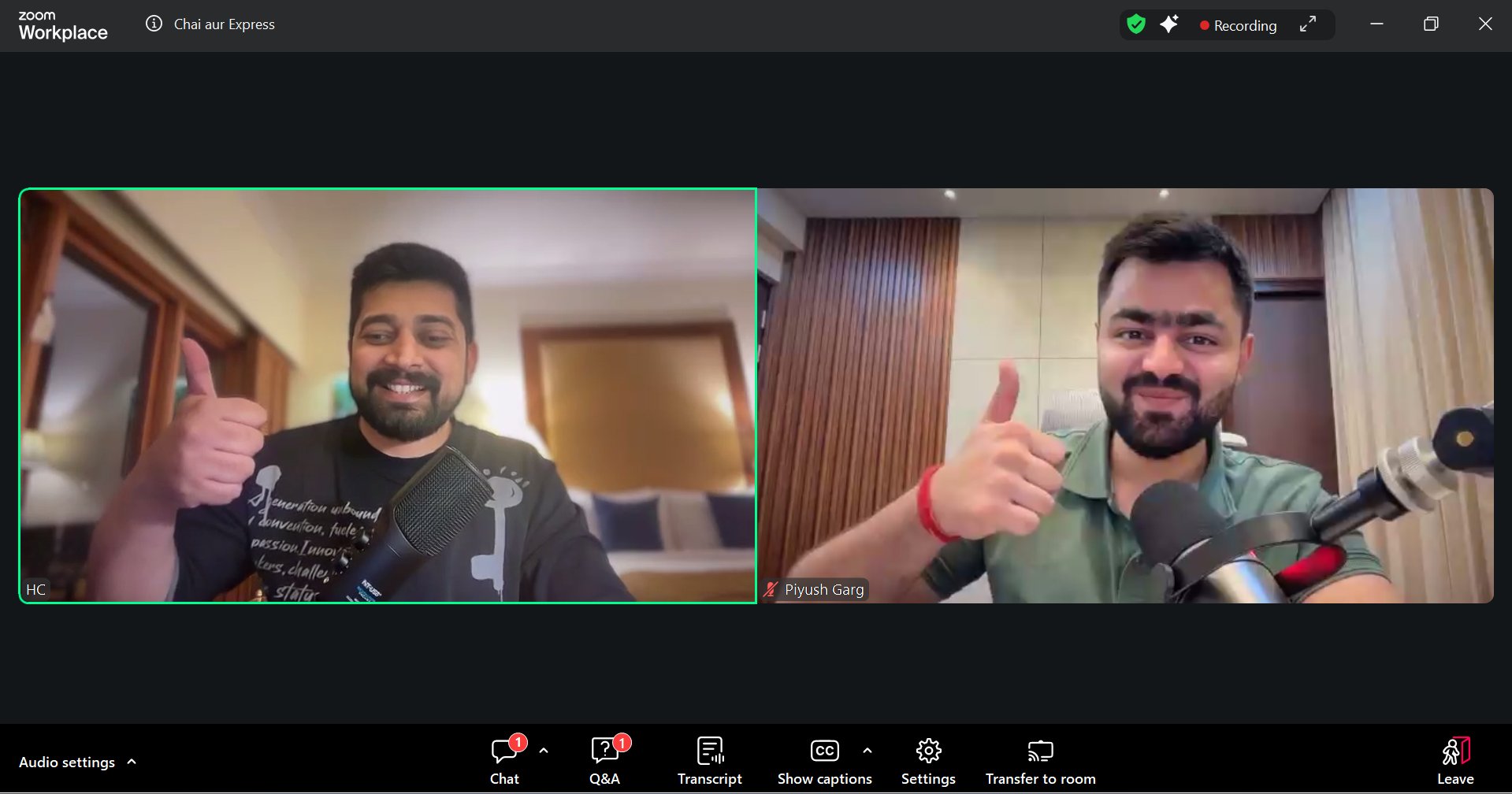1512x794 pixels.
Task: Click the Piyush Garg name label
Action: pyautogui.click(x=824, y=589)
